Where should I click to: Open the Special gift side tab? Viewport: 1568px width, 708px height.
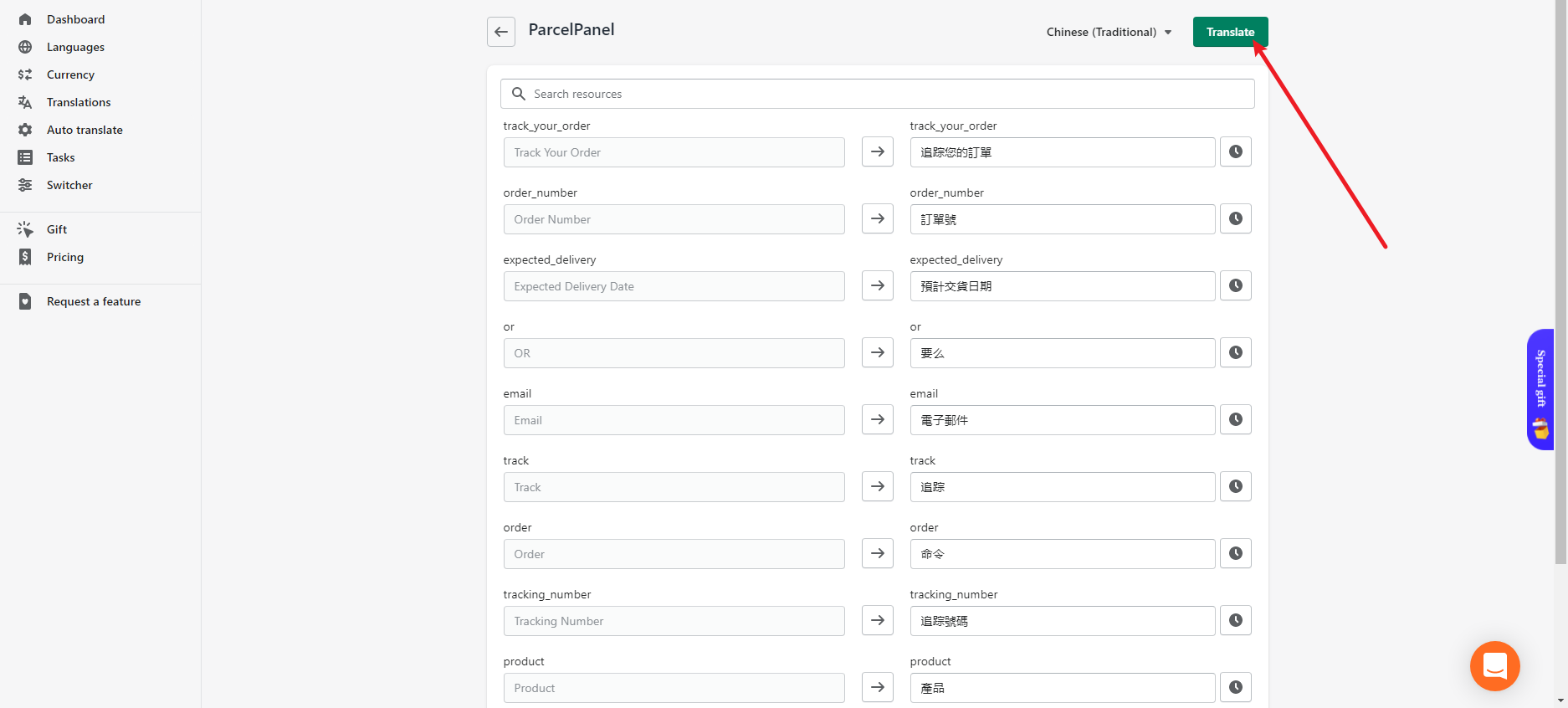point(1540,389)
